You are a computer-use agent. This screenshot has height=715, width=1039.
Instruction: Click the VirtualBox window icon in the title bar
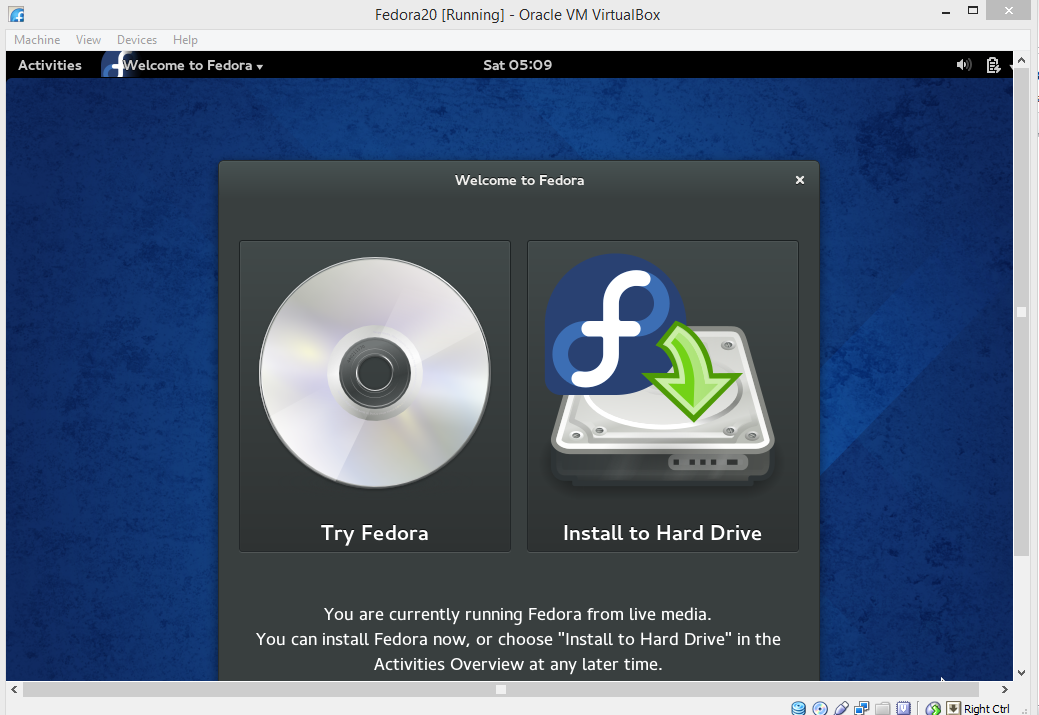[17, 14]
